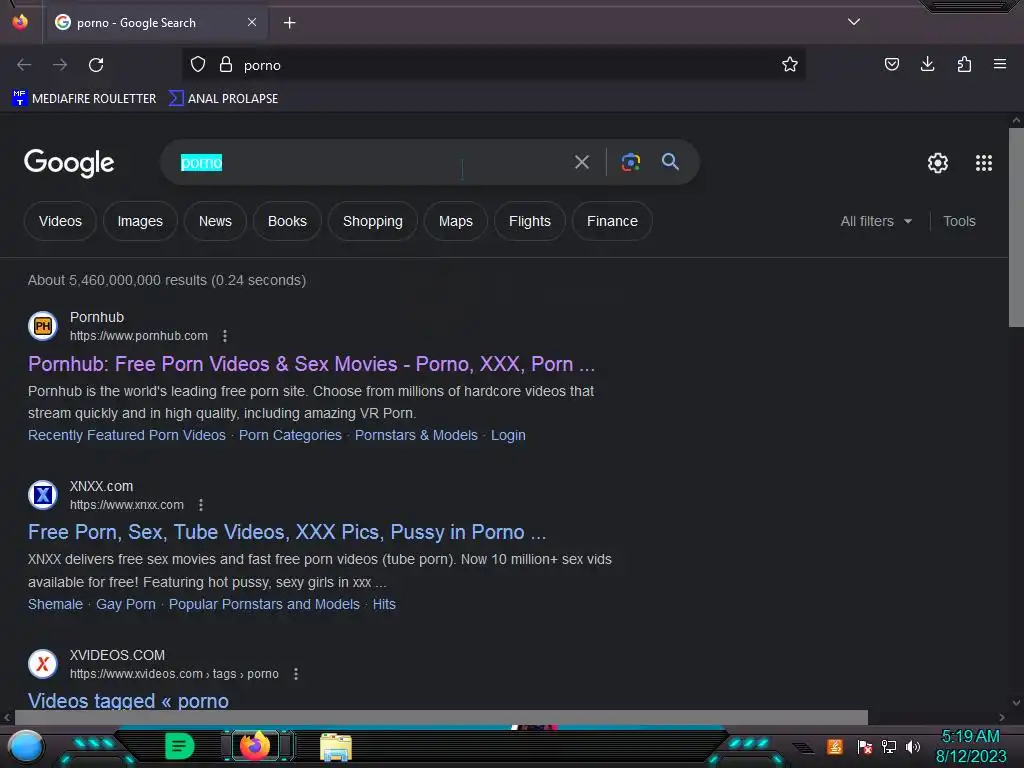The image size is (1024, 768).
Task: Open the volume speaker tray icon
Action: (912, 746)
